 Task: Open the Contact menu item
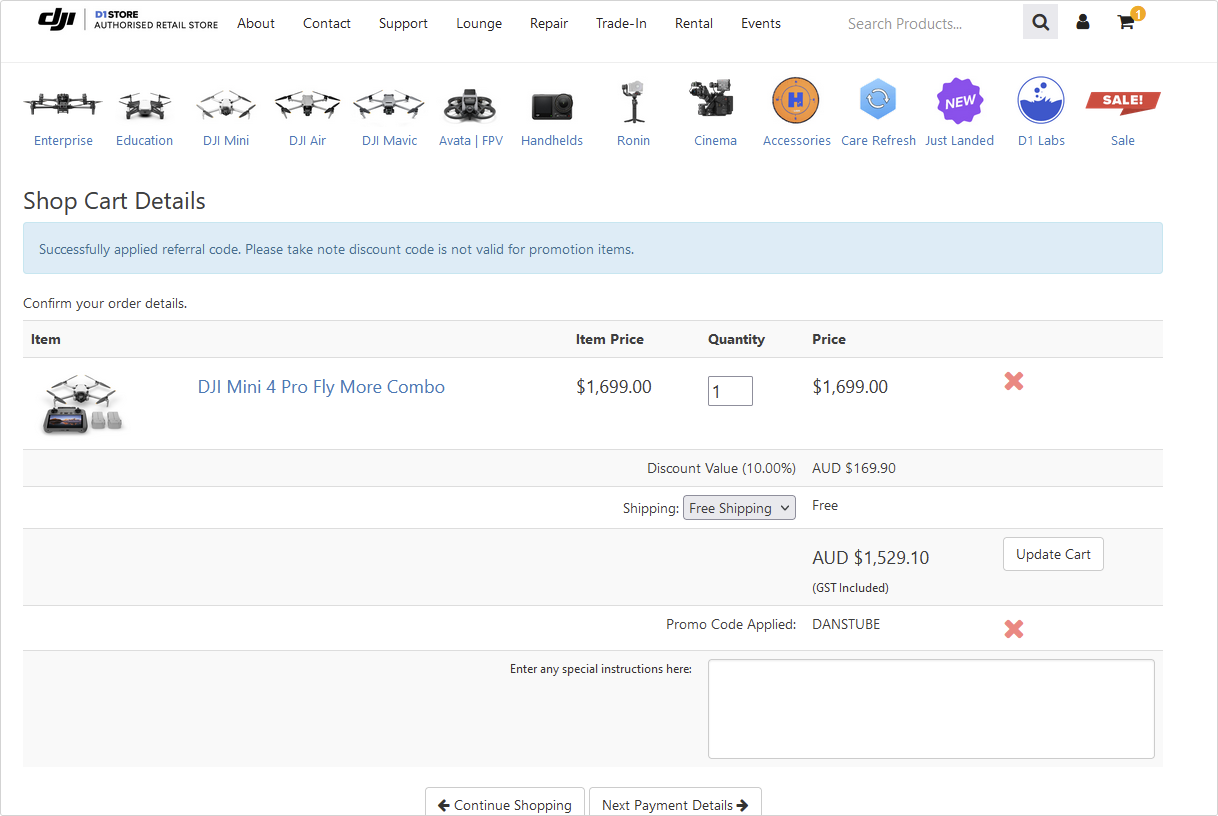[327, 23]
